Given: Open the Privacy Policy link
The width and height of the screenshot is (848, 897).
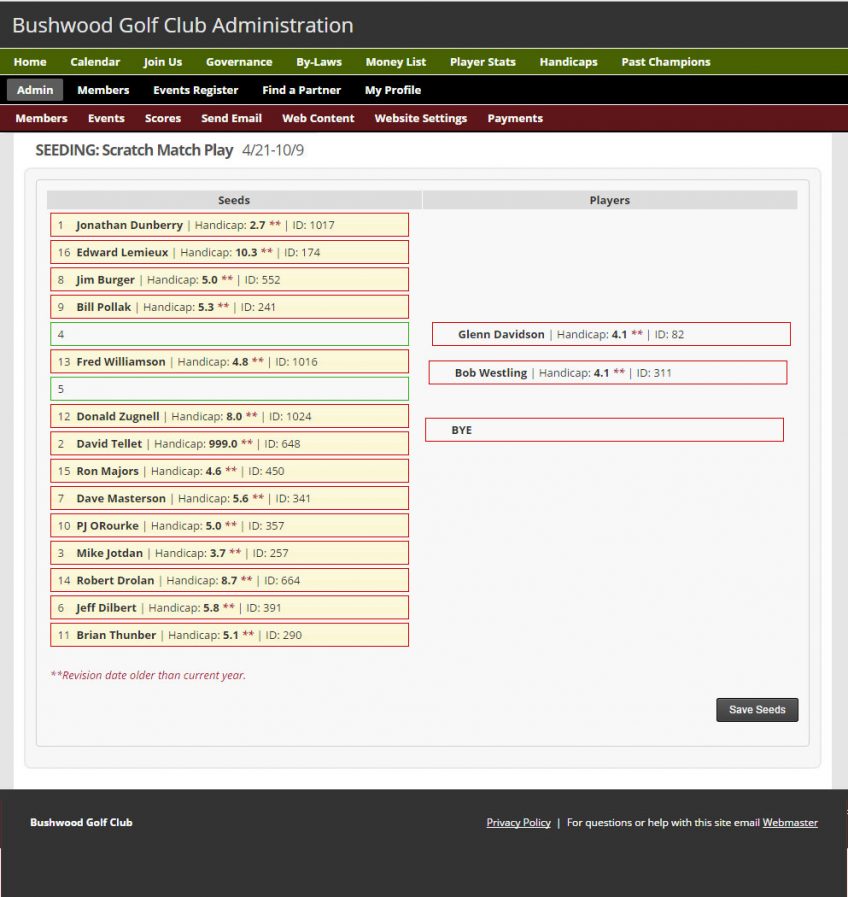Looking at the screenshot, I should click(x=518, y=822).
